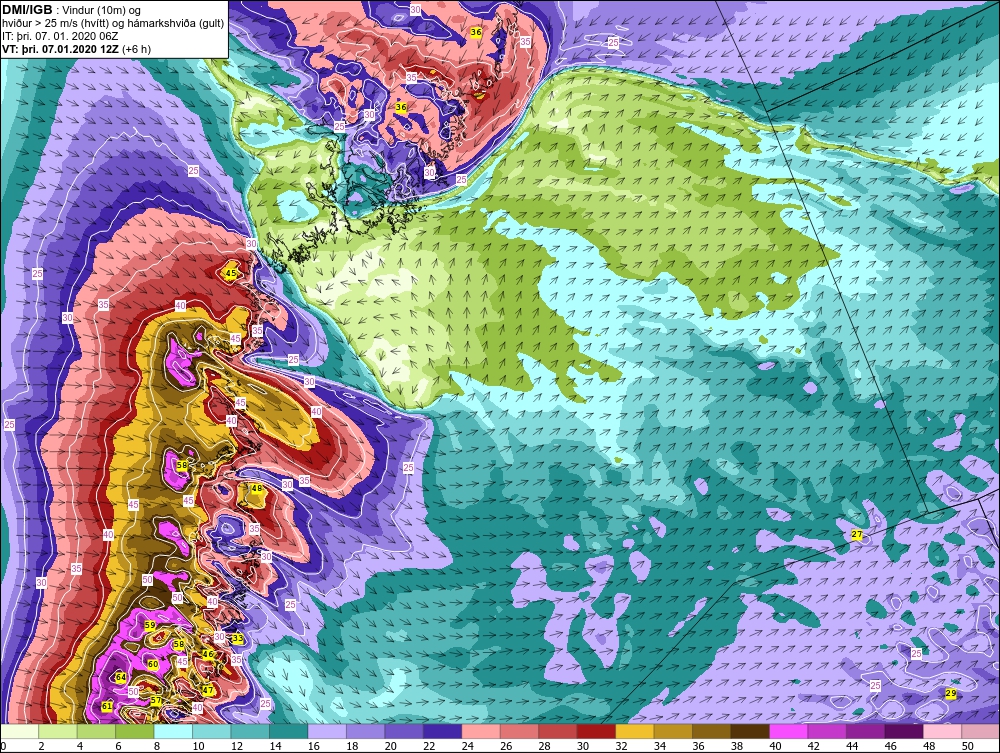
Task: Click the color scale tick label 44
Action: [852, 747]
